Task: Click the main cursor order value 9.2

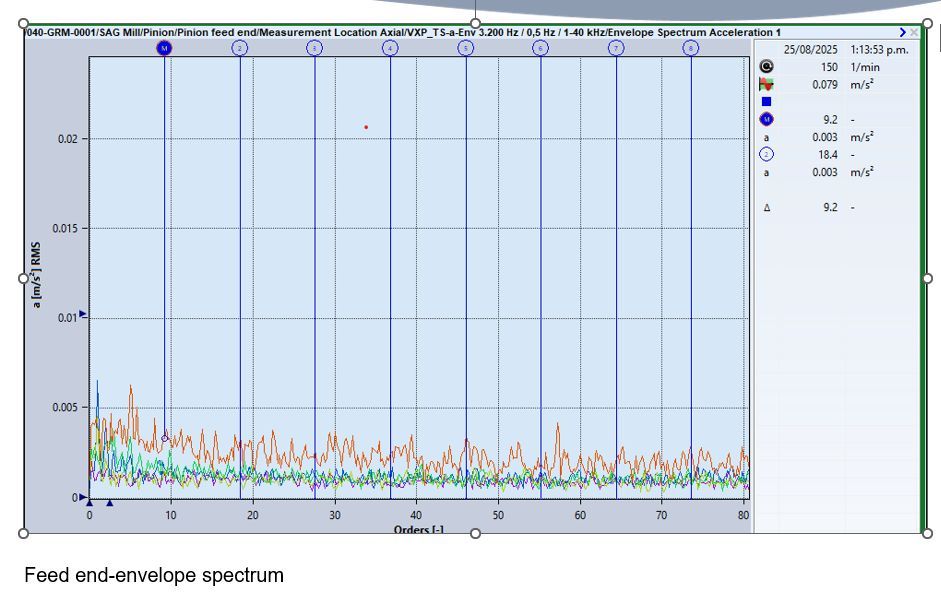Action: pos(830,119)
